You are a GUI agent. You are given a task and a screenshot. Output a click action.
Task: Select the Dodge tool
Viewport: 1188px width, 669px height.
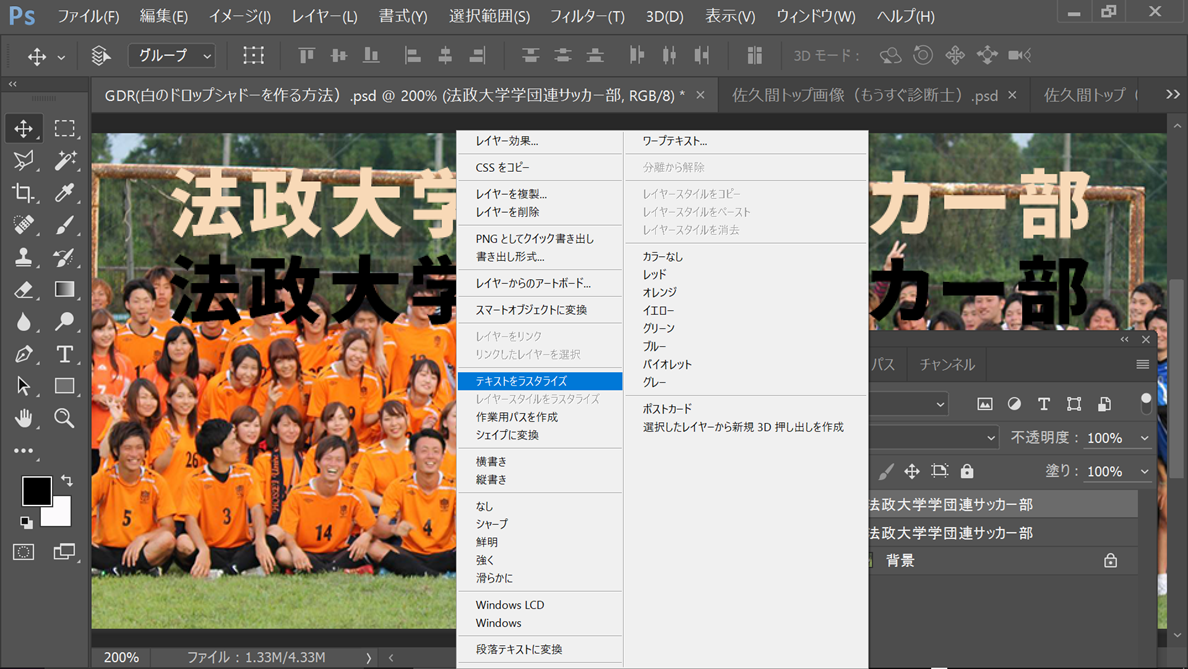pos(64,322)
